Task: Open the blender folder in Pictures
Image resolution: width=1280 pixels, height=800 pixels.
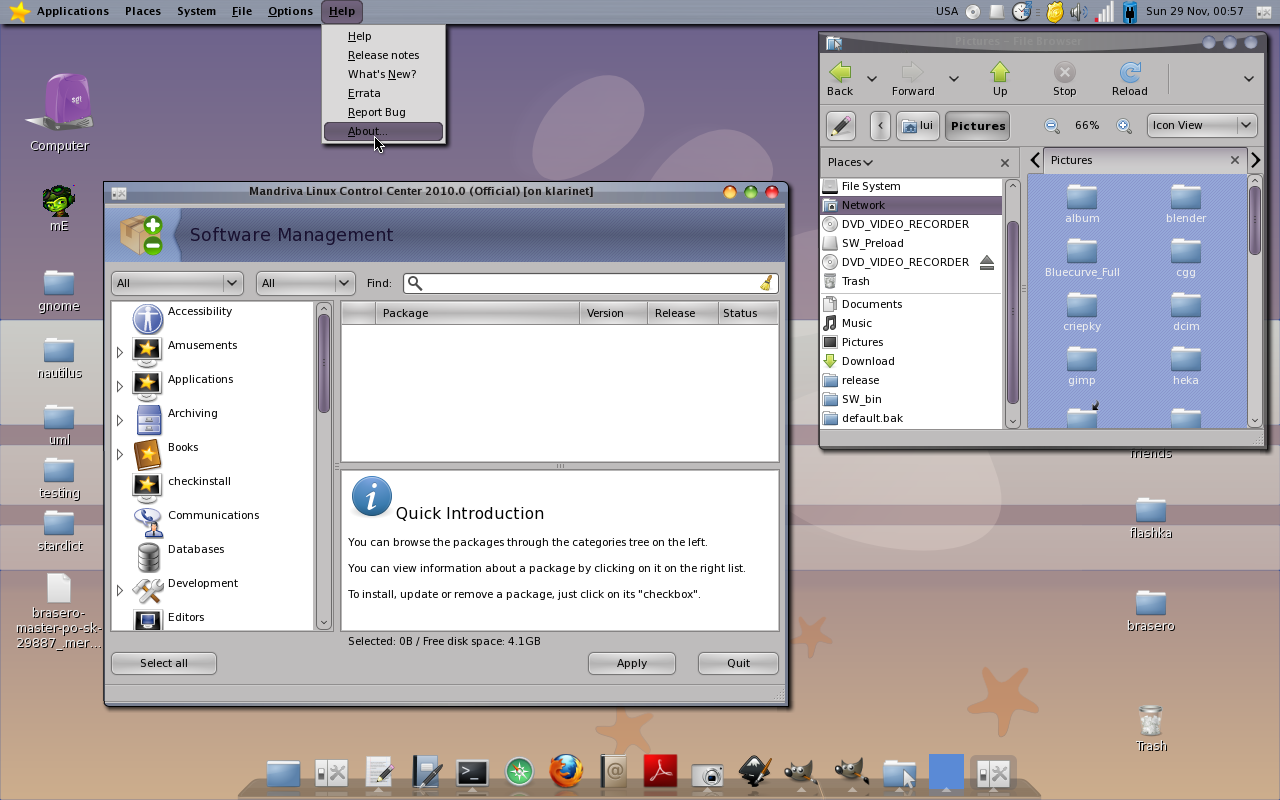Action: tap(1186, 203)
